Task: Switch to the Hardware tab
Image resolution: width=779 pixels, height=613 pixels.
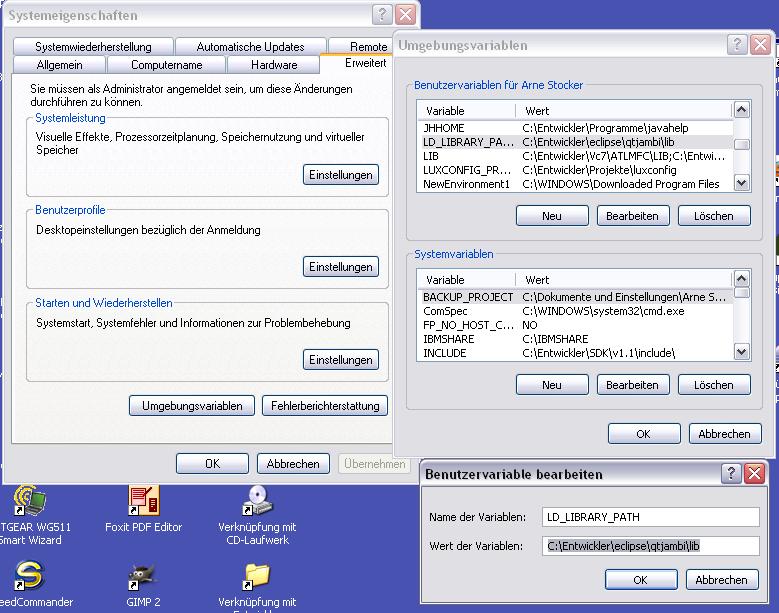Action: 274,65
